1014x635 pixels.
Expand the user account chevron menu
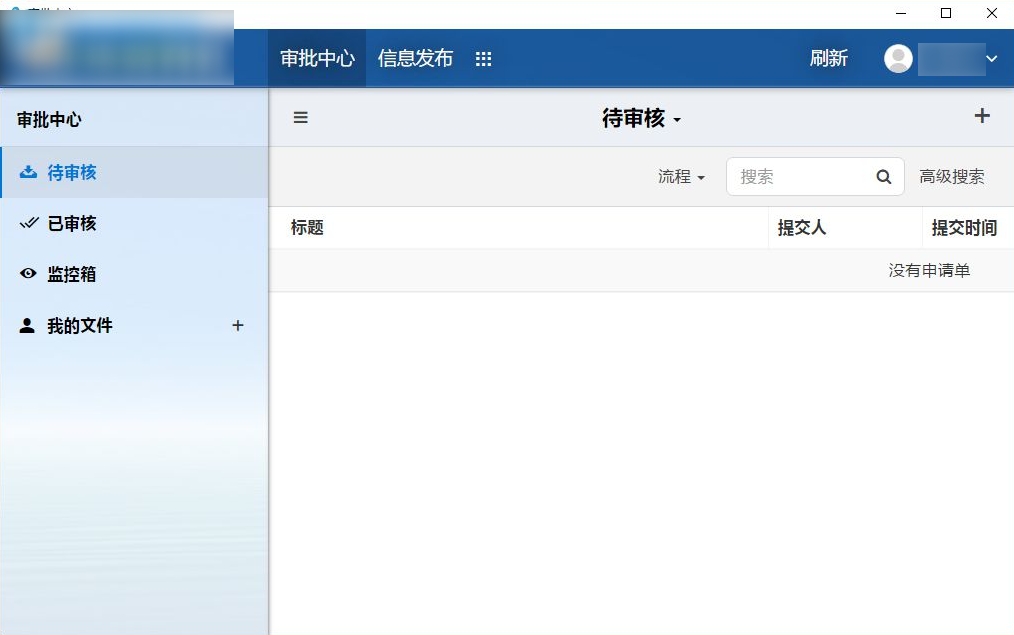point(991,59)
